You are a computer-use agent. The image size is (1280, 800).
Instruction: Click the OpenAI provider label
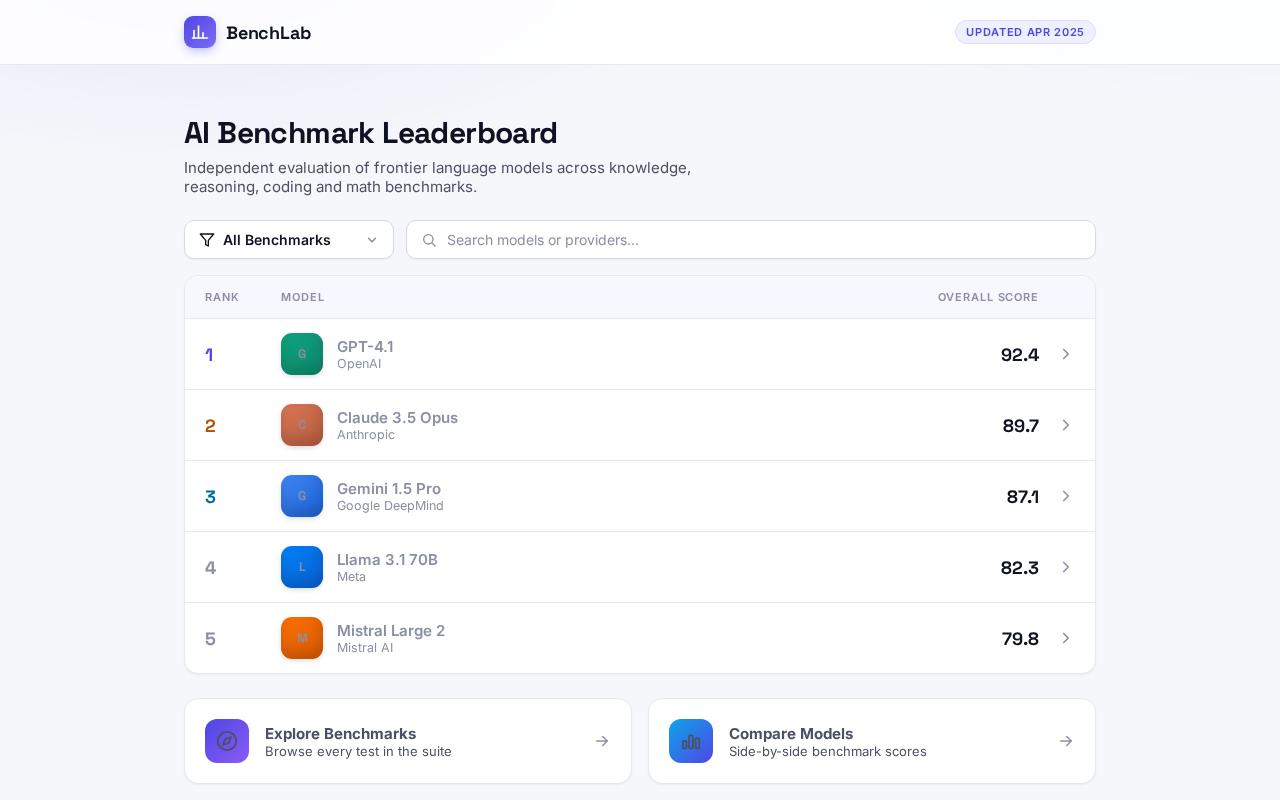(359, 364)
